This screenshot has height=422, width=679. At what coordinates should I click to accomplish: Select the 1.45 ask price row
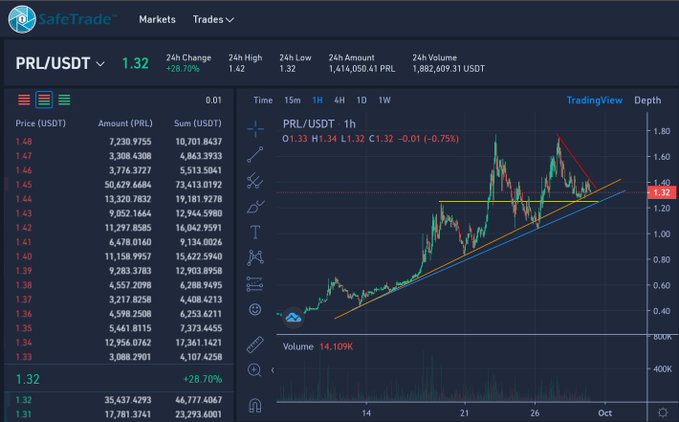click(x=119, y=184)
